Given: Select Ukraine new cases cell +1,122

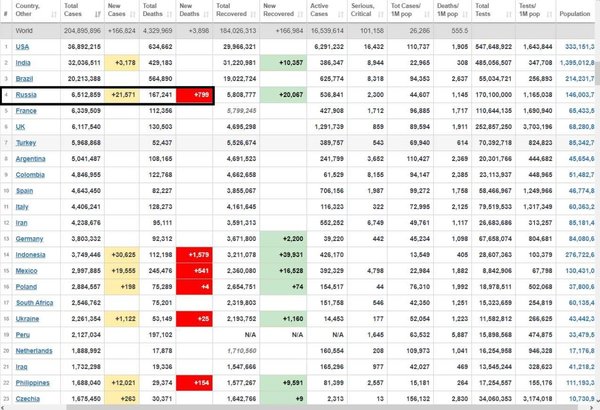Looking at the screenshot, I should coord(122,319).
